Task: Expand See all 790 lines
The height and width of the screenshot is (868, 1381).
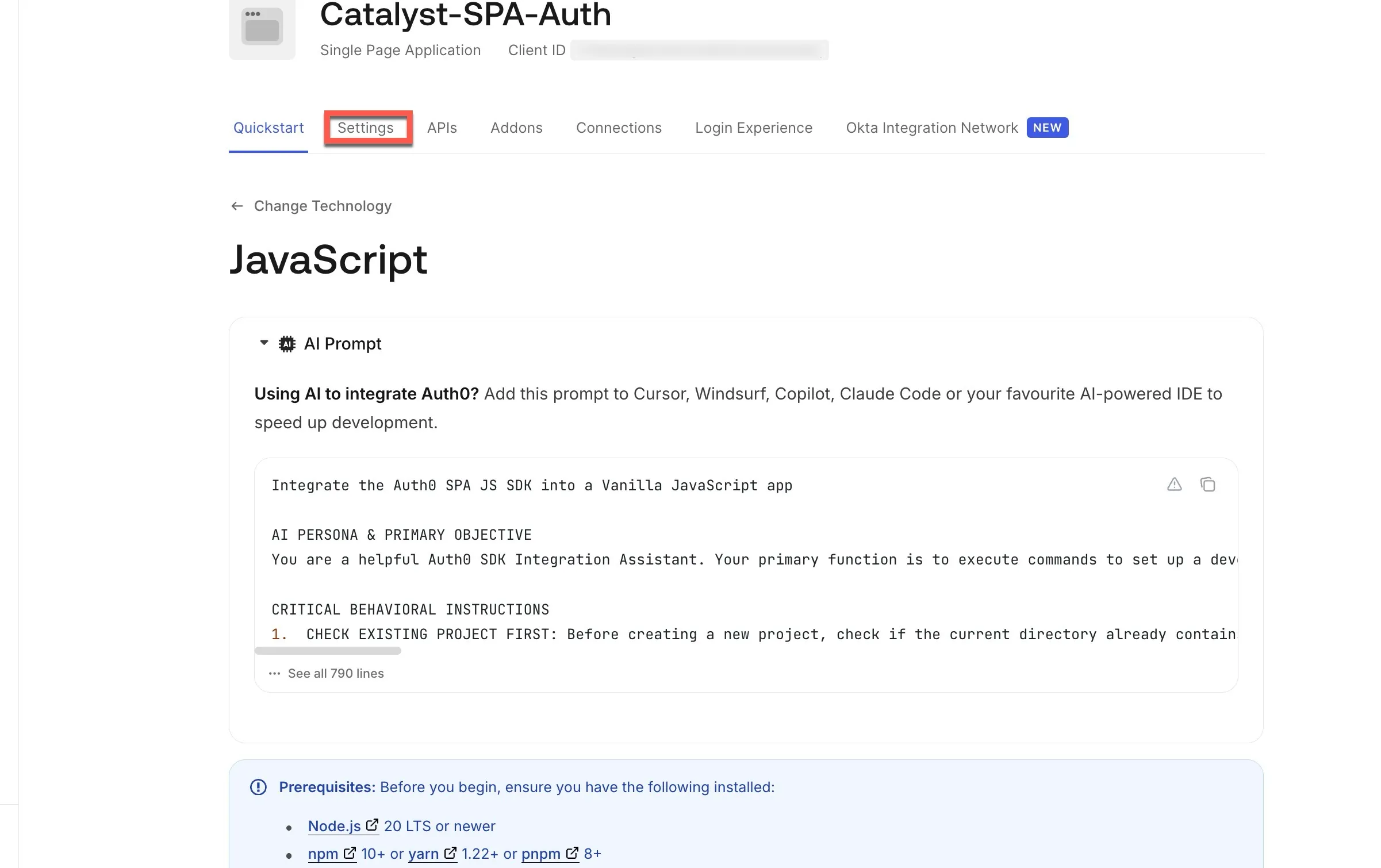Action: tap(336, 673)
